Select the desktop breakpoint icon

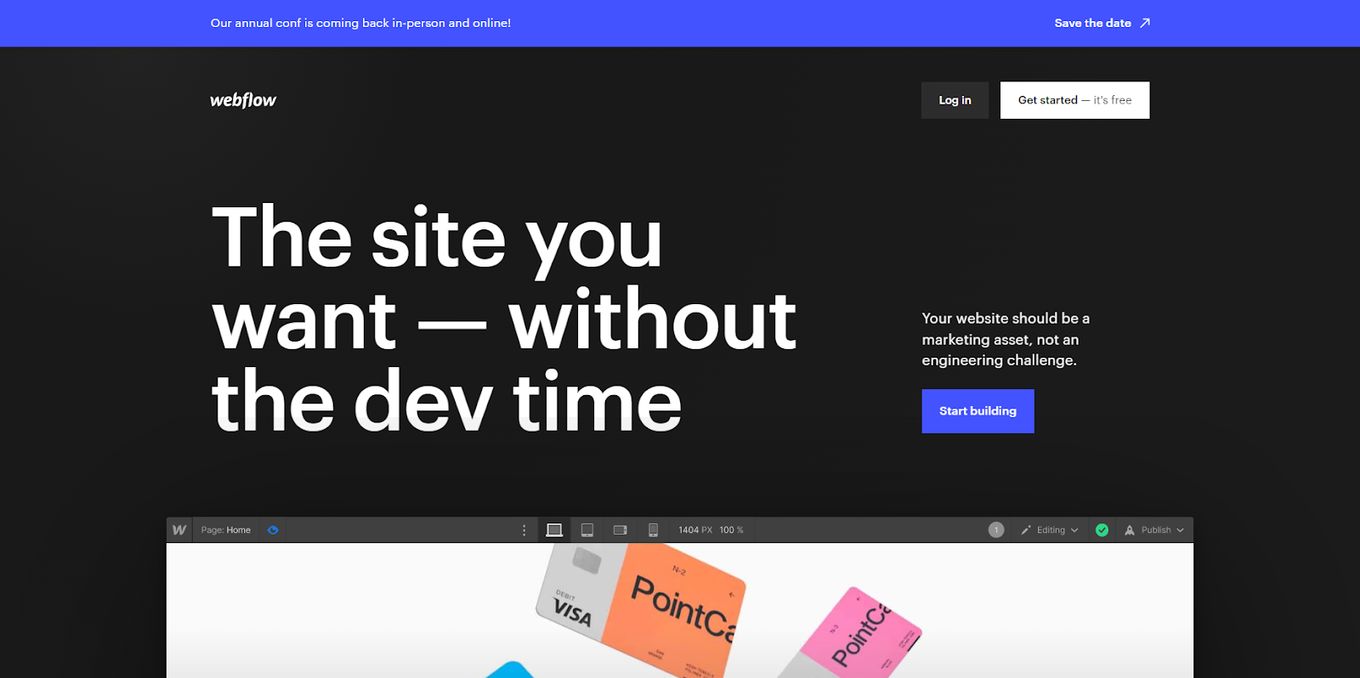[x=554, y=530]
